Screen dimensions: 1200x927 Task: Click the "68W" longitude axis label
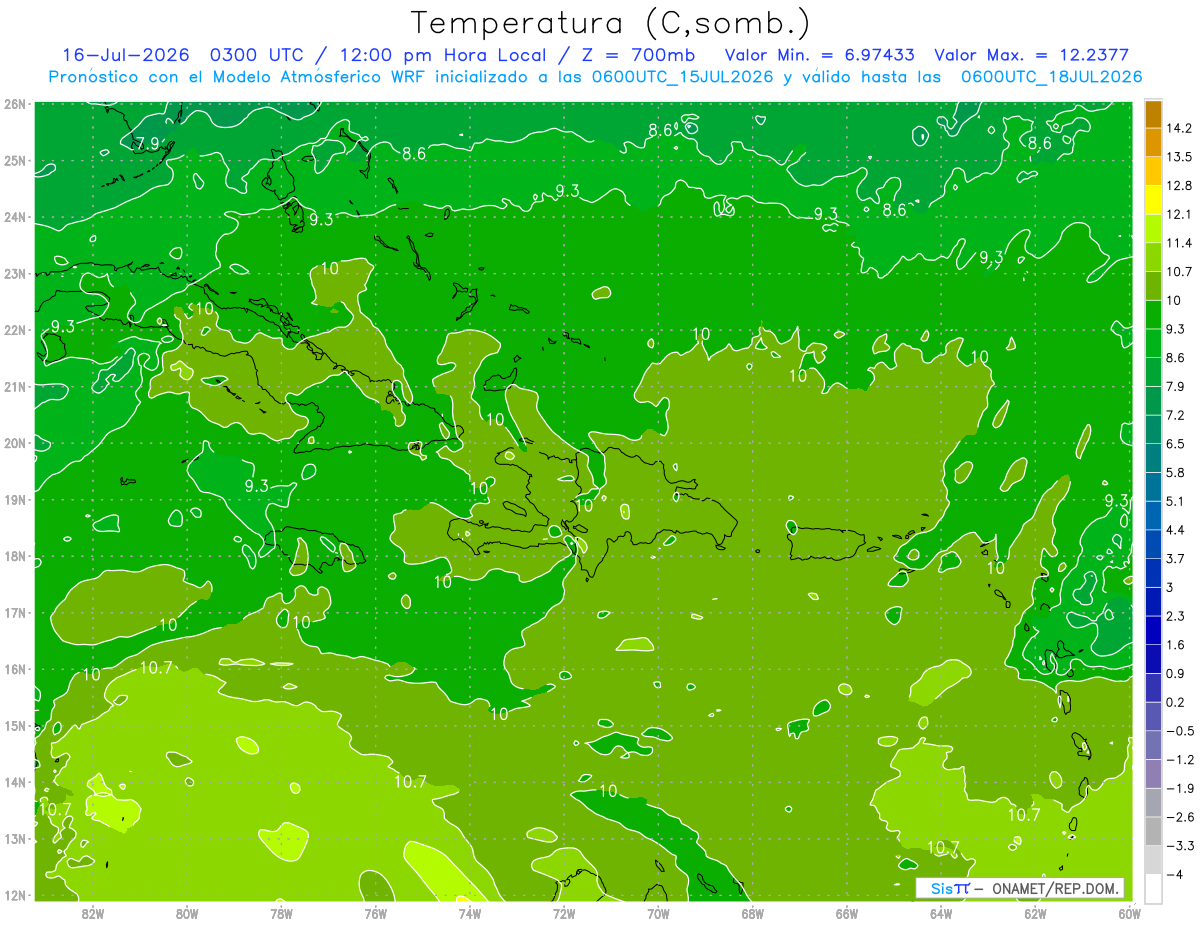coord(753,913)
